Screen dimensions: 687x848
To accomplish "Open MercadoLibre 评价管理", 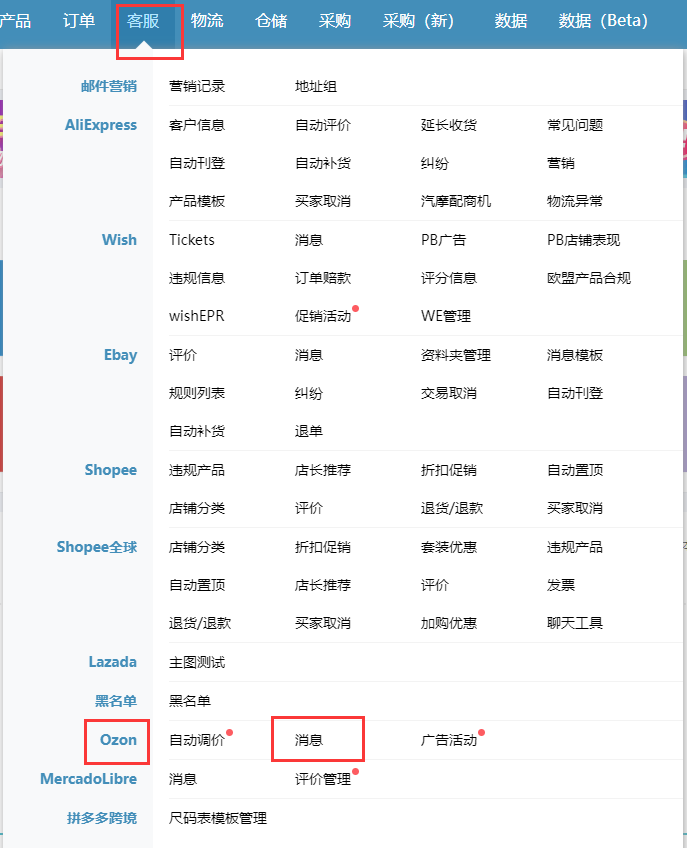I will [x=323, y=779].
